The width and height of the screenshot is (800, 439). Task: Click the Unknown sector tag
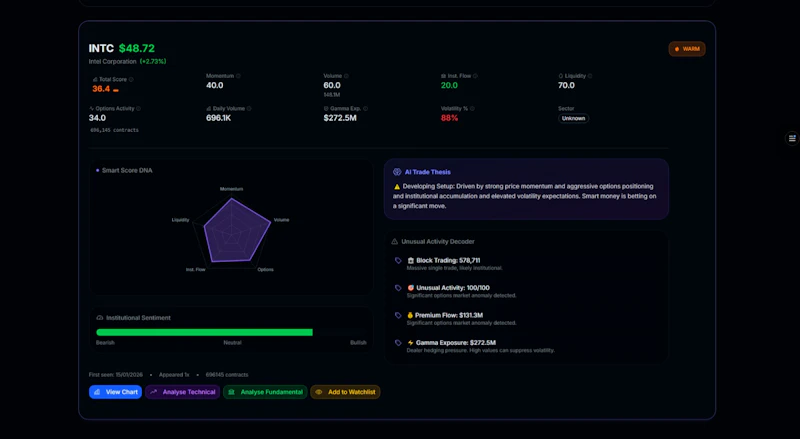(x=573, y=118)
